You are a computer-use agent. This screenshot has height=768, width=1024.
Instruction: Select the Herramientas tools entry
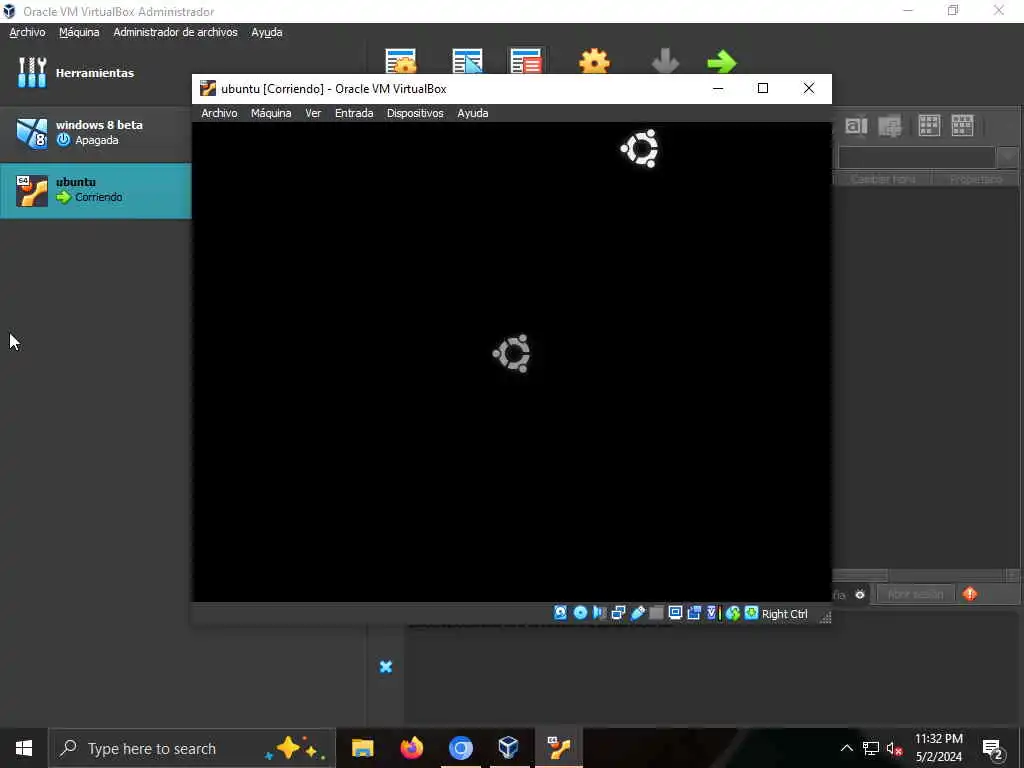[x=95, y=72]
